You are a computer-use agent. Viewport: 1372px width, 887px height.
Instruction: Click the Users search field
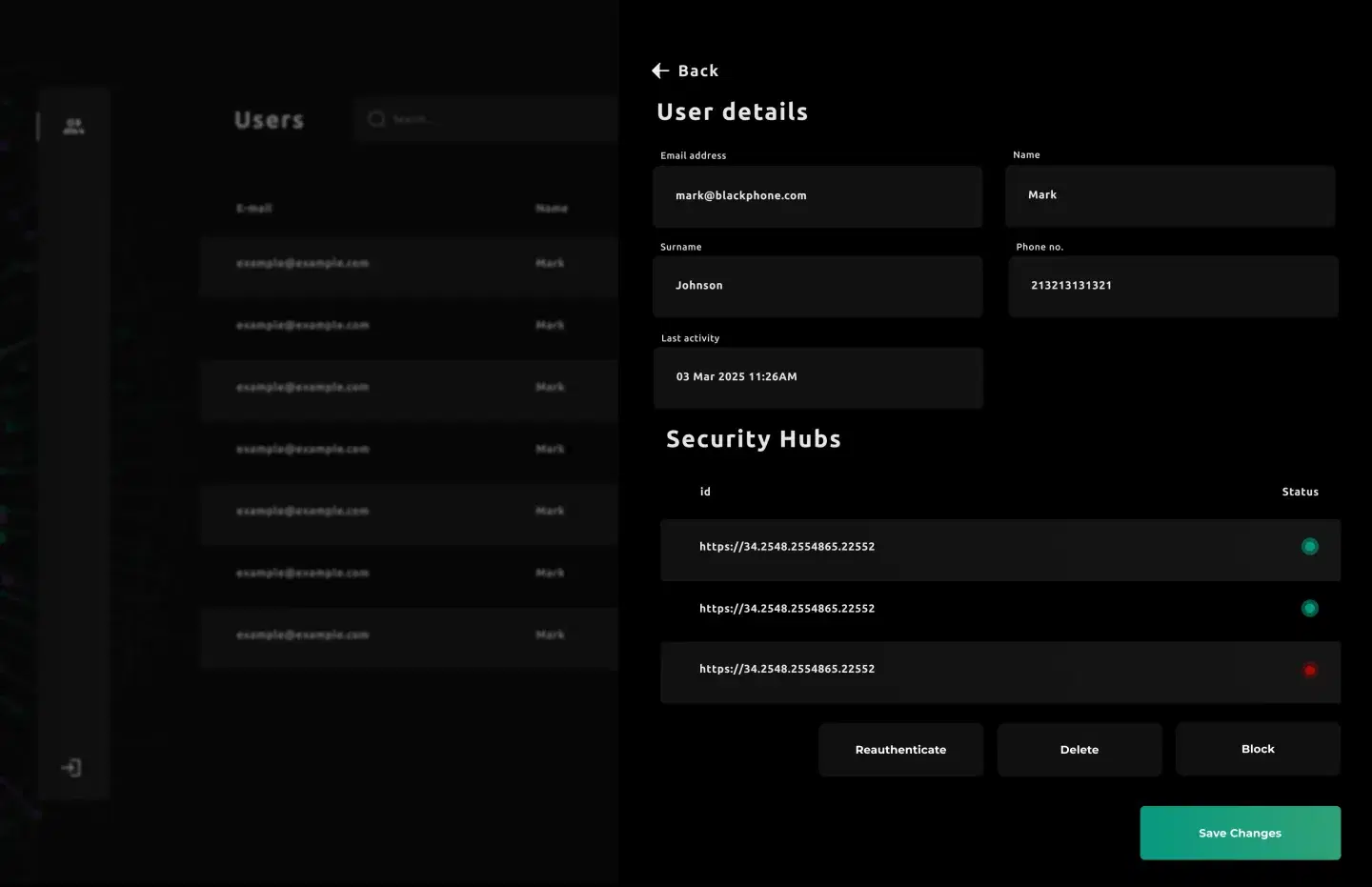click(486, 119)
